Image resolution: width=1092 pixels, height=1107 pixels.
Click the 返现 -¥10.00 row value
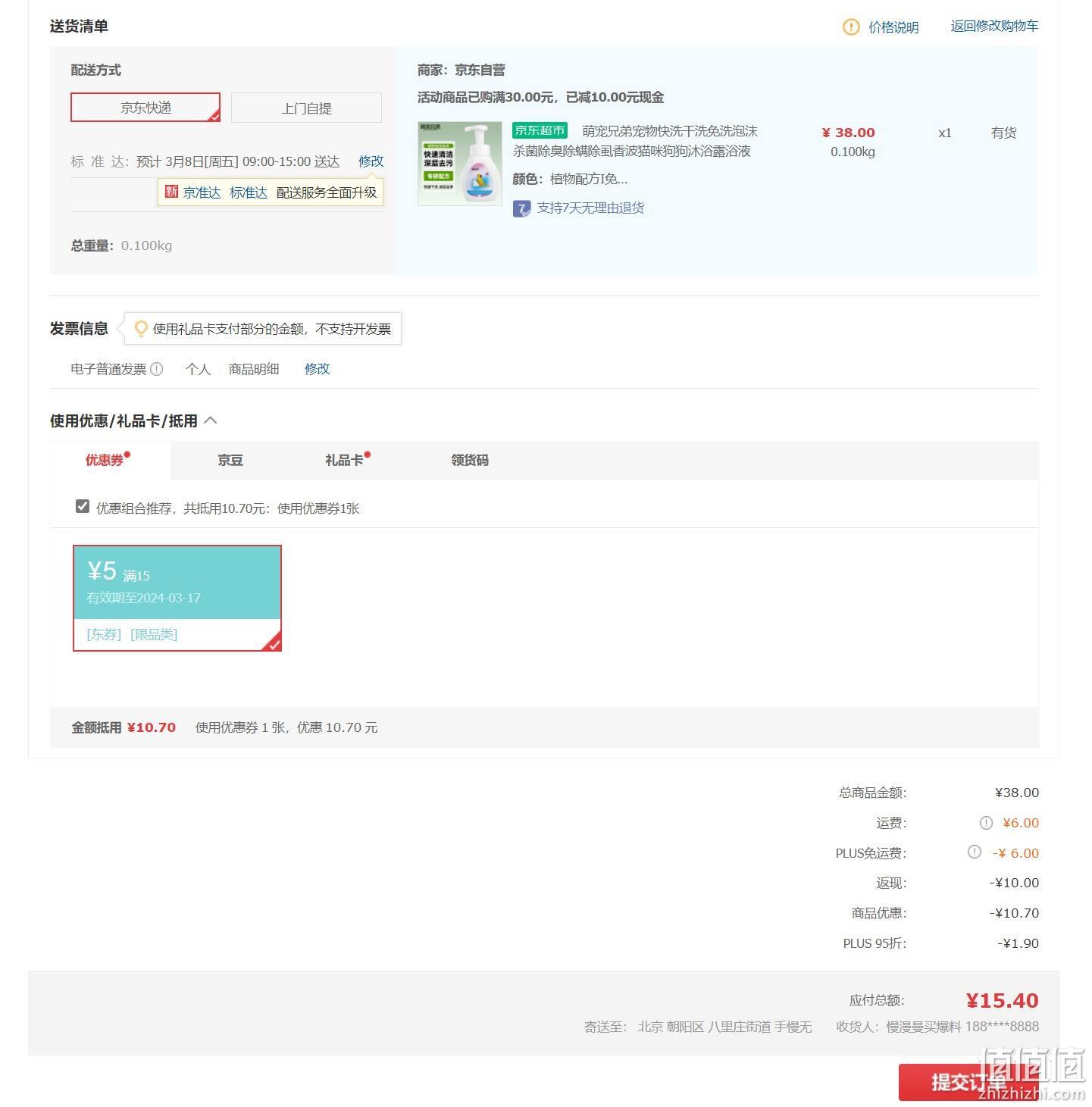1014,883
